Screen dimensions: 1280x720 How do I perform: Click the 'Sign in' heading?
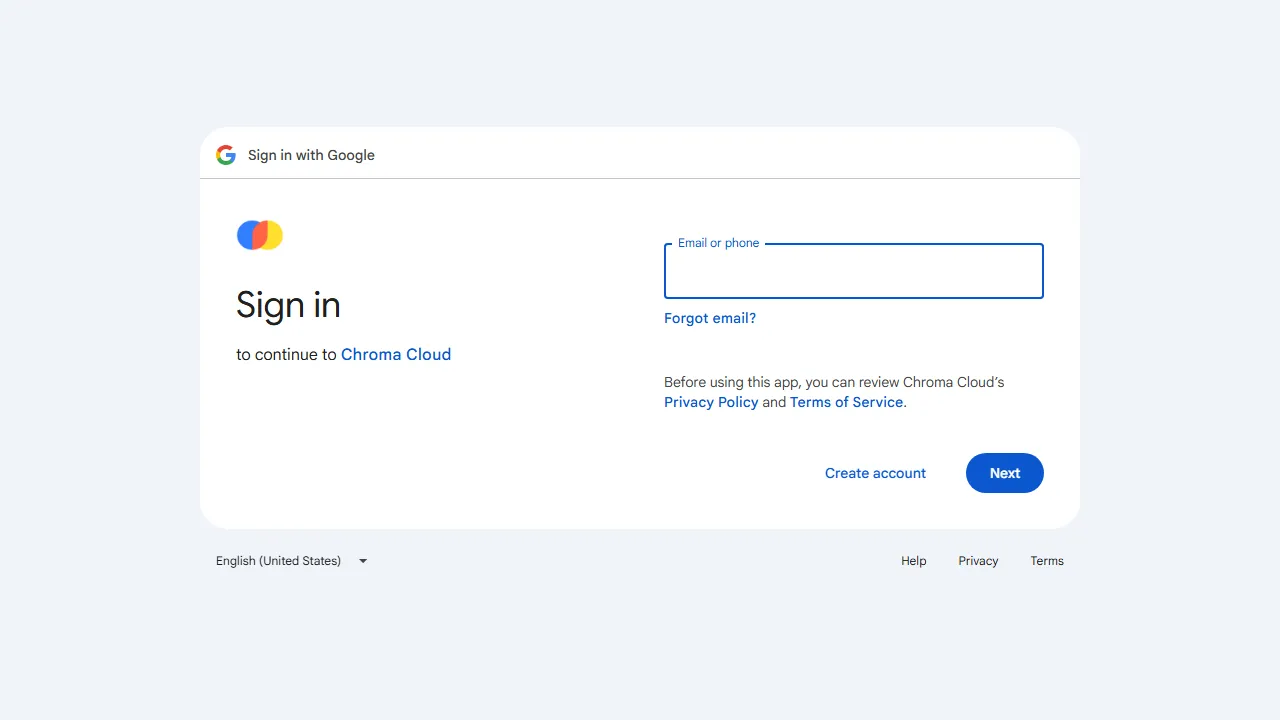click(288, 305)
